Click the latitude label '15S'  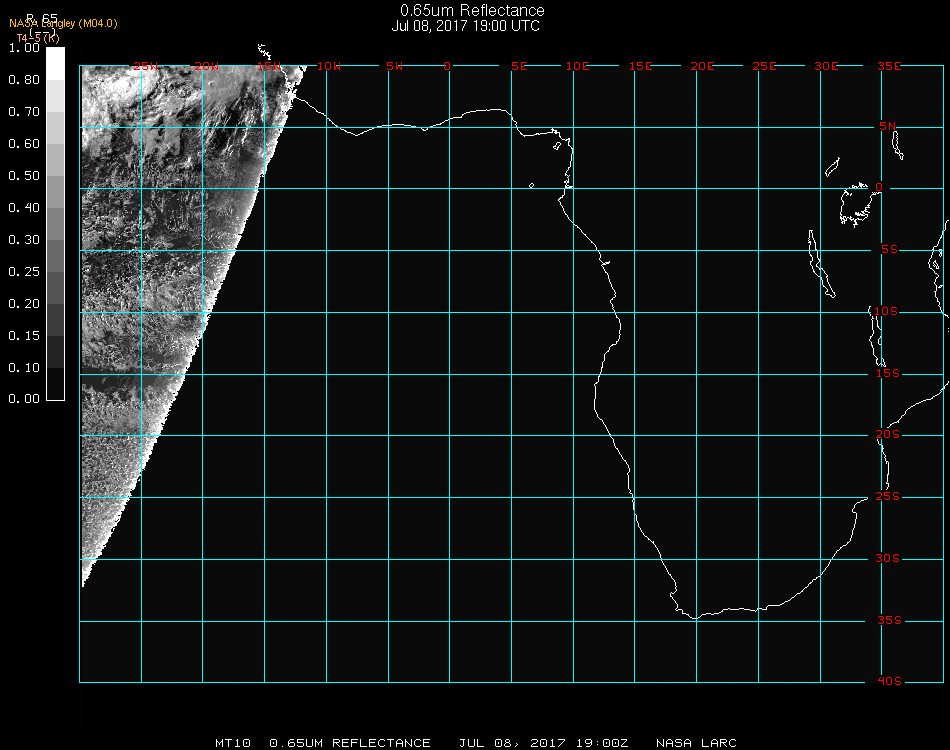click(x=888, y=374)
